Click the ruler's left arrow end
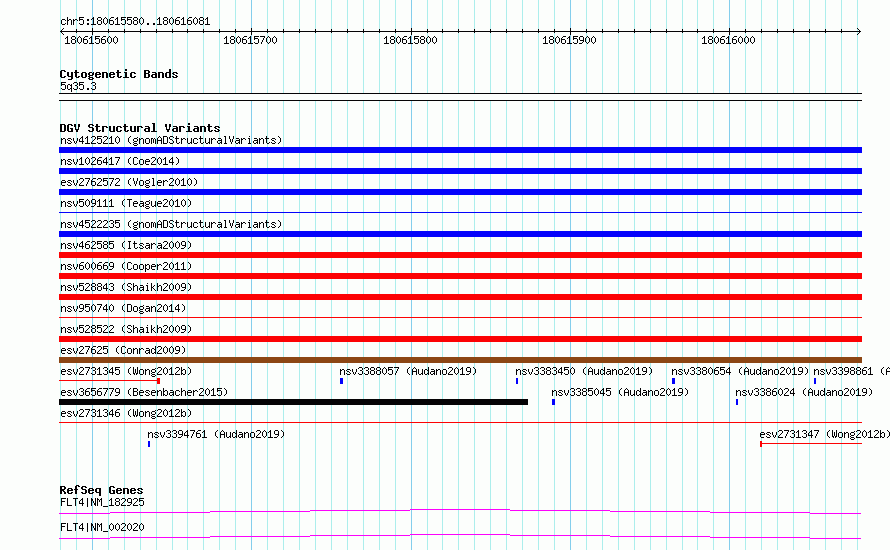Viewport: 890px width, 550px height. (62, 32)
